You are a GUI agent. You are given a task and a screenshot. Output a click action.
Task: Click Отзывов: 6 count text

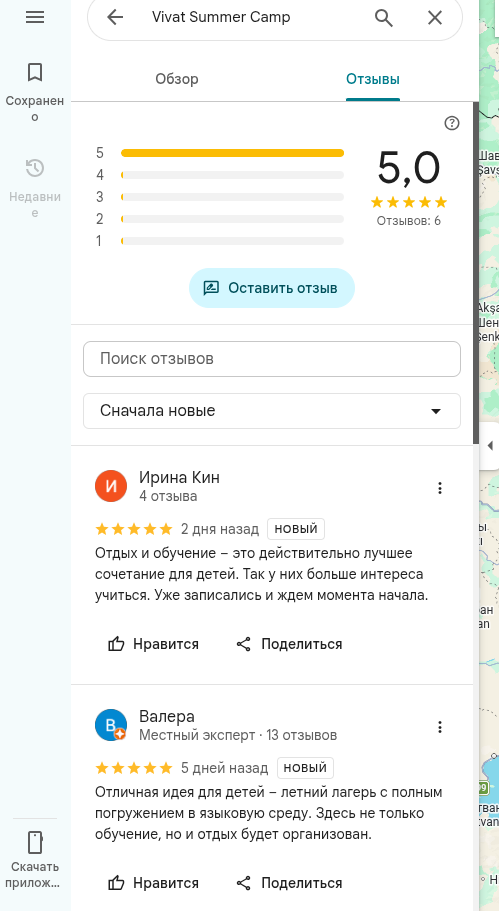(x=409, y=221)
